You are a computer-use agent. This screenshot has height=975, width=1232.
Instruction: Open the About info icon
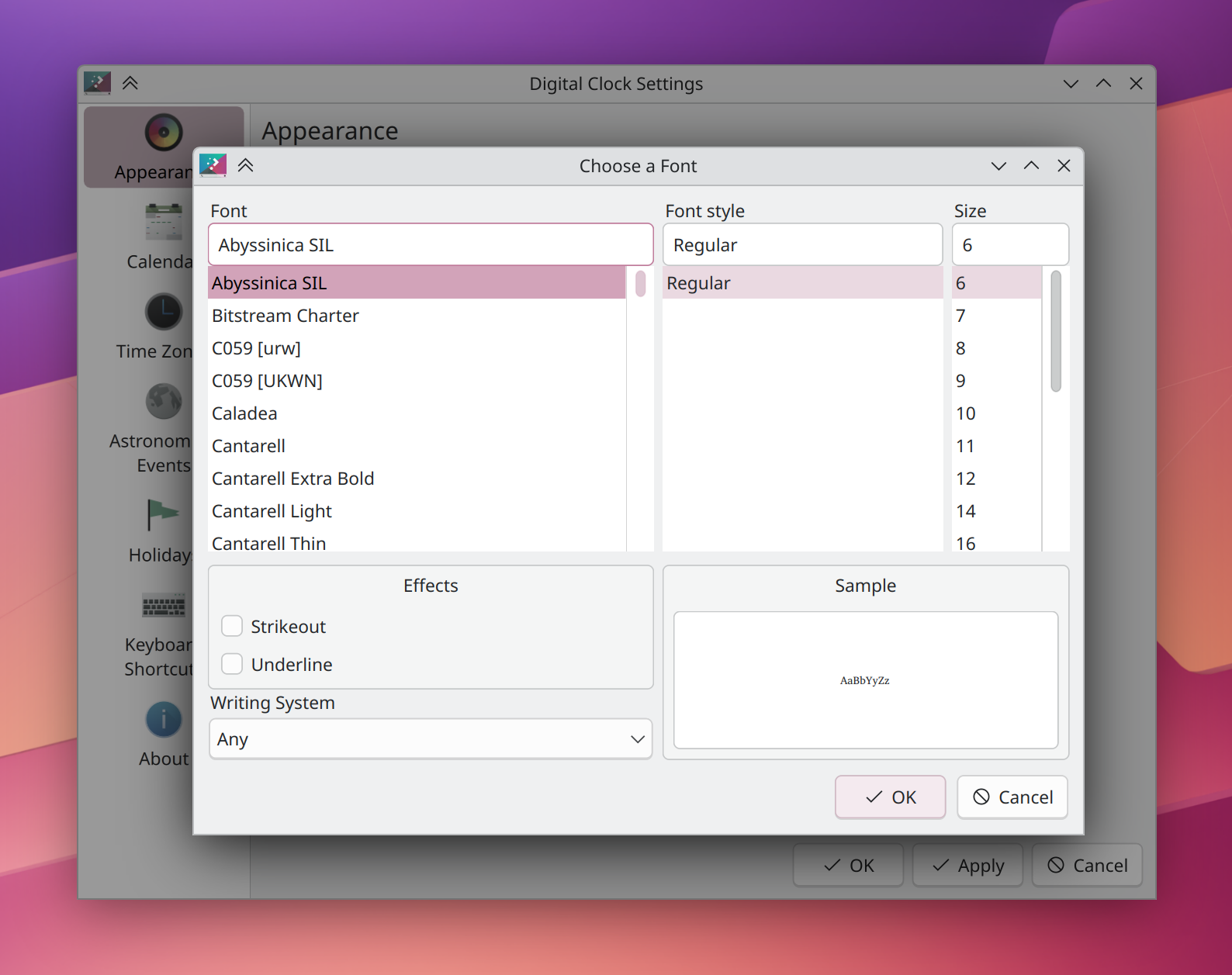pyautogui.click(x=164, y=719)
